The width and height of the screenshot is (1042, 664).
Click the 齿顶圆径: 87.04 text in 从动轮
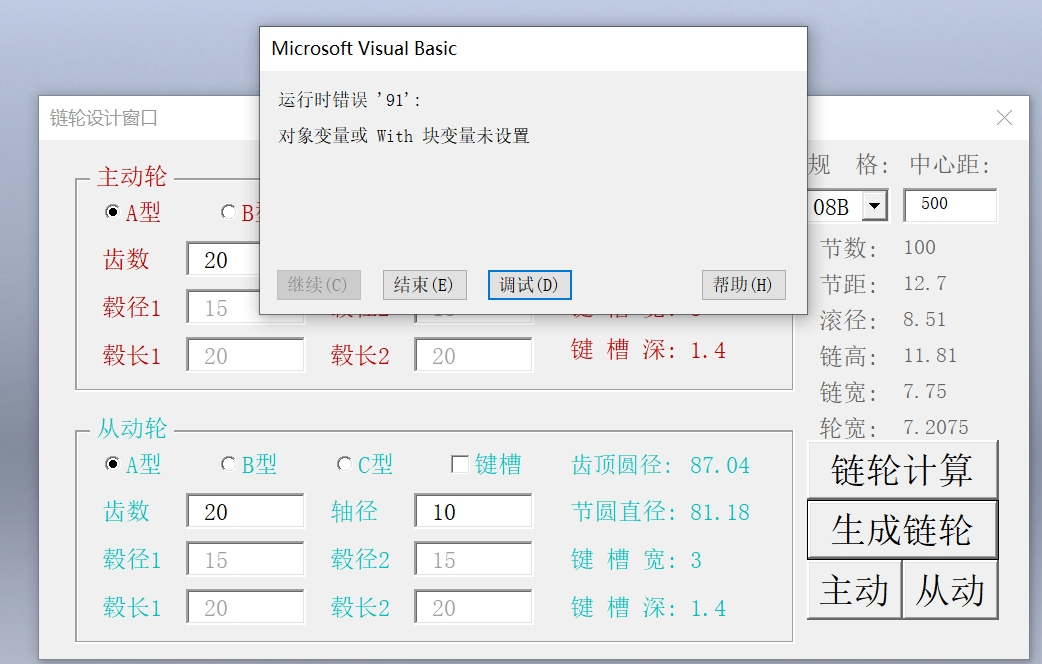(661, 465)
